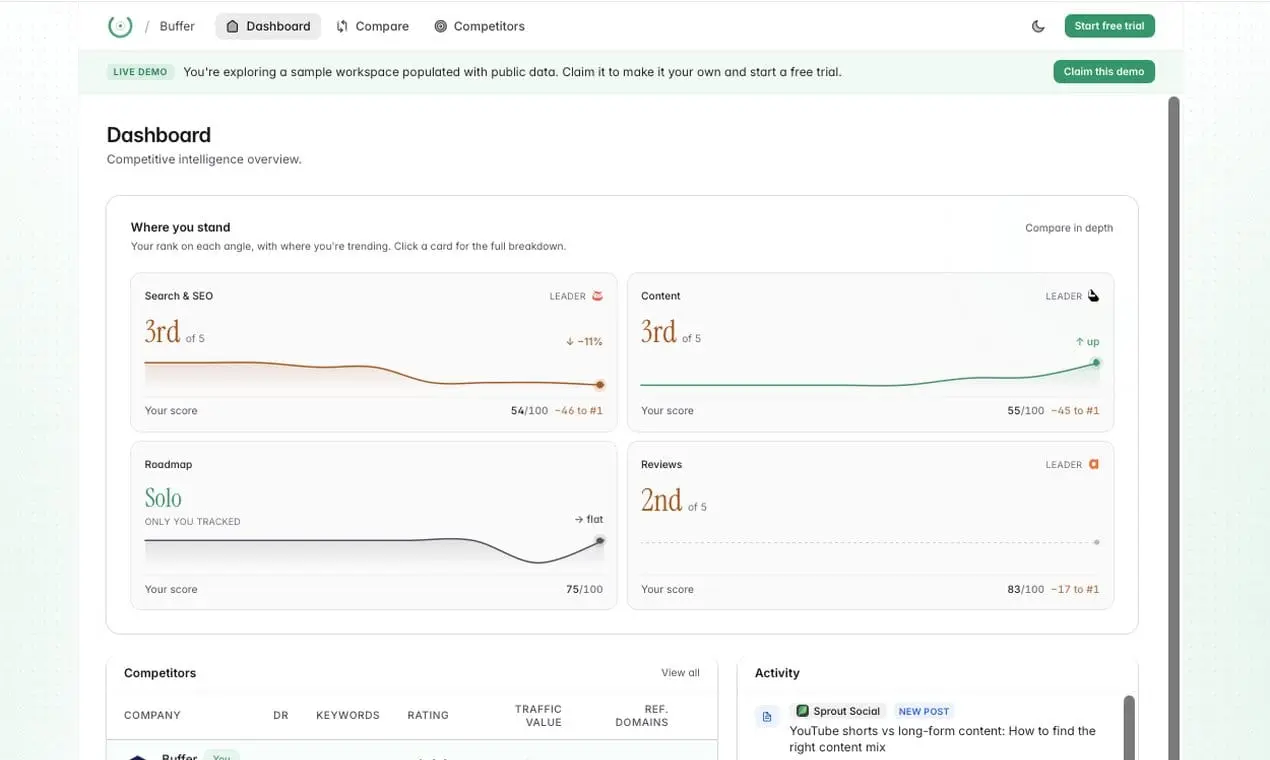This screenshot has height=760, width=1270.
Task: Open the Buffer workspace breadcrumb
Action: (177, 26)
